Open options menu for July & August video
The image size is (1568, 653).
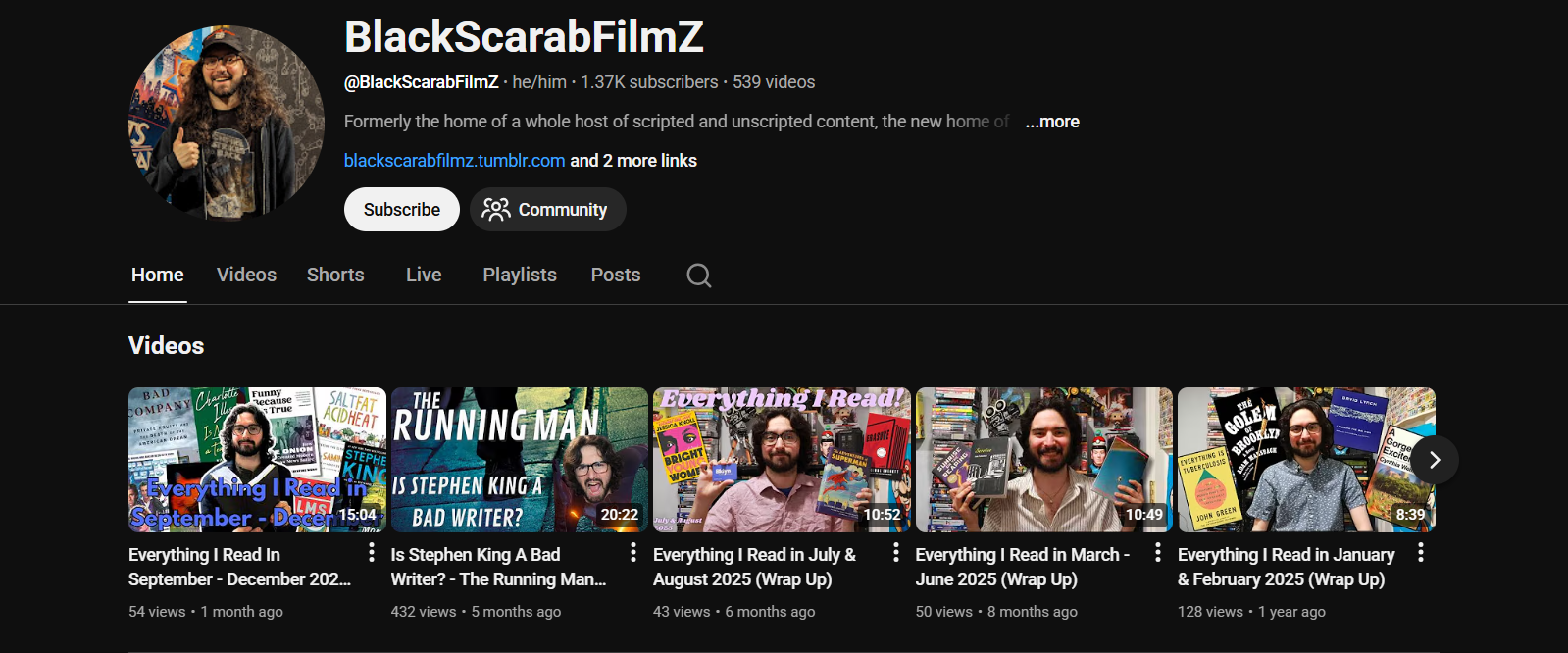896,553
